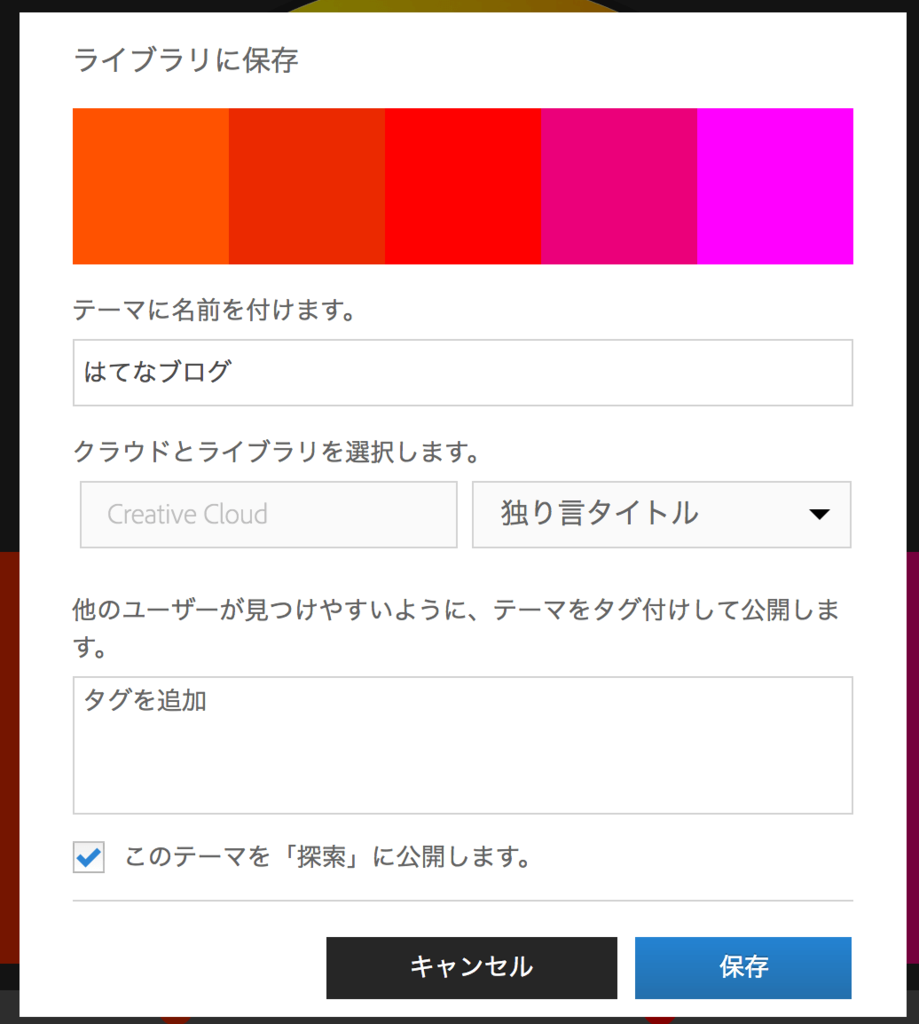Viewport: 919px width, 1024px height.
Task: Open the 独り言タイトル library dropdown
Action: (x=660, y=514)
